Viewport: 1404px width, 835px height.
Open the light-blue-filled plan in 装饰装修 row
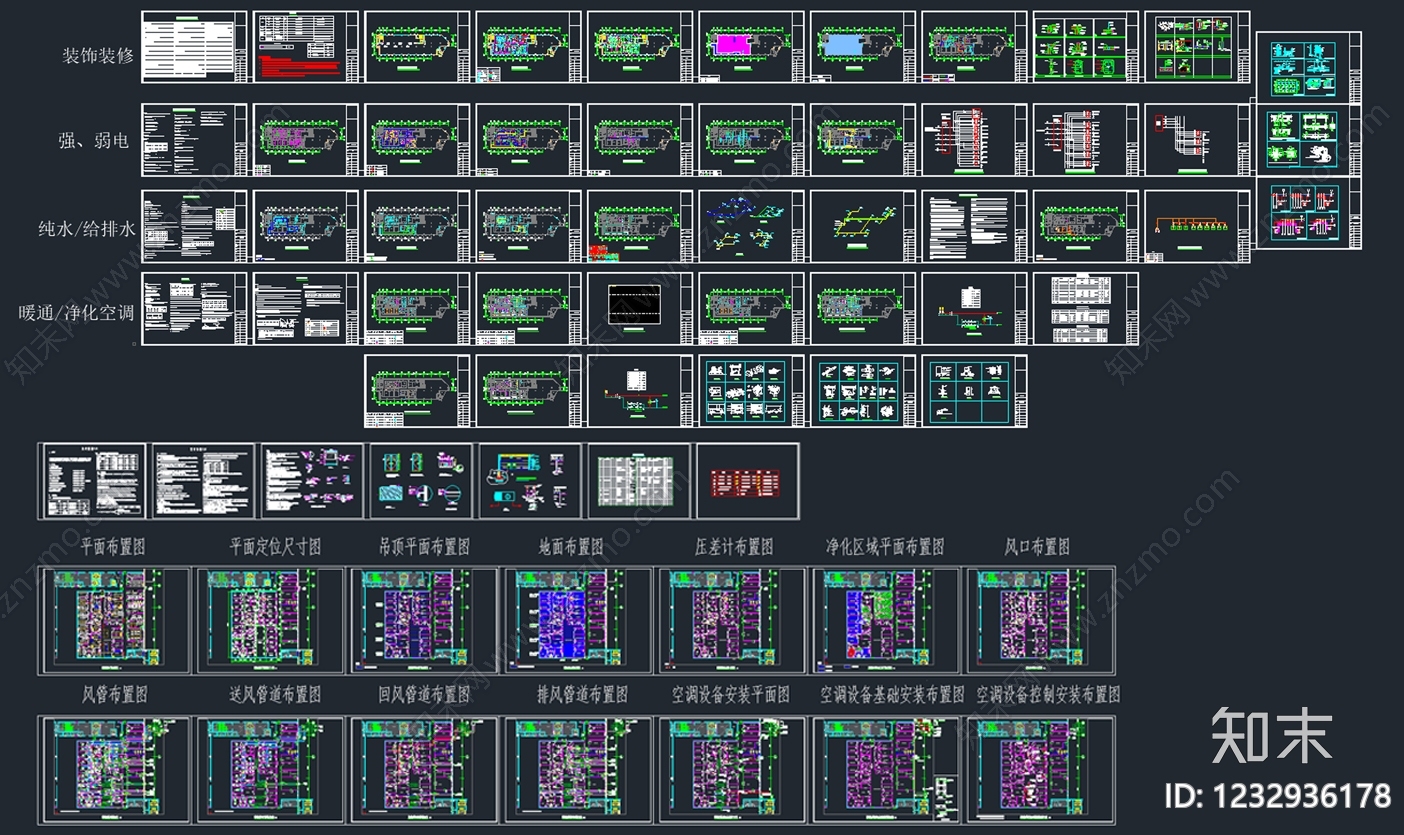863,47
